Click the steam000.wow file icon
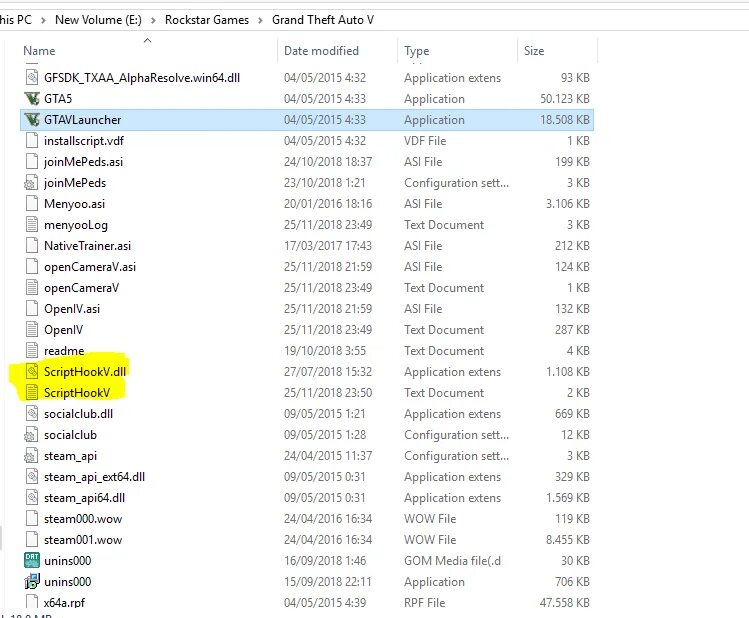Image resolution: width=749 pixels, height=618 pixels. (x=32, y=519)
